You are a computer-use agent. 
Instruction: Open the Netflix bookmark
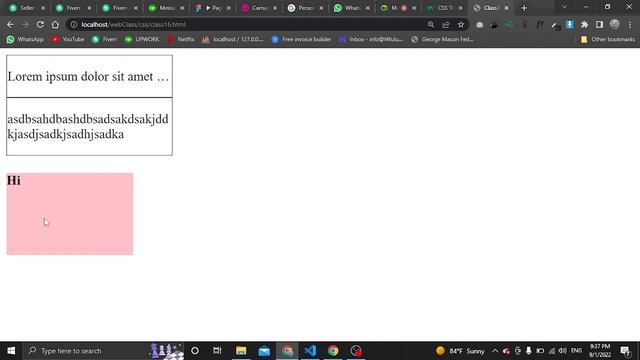pyautogui.click(x=180, y=39)
